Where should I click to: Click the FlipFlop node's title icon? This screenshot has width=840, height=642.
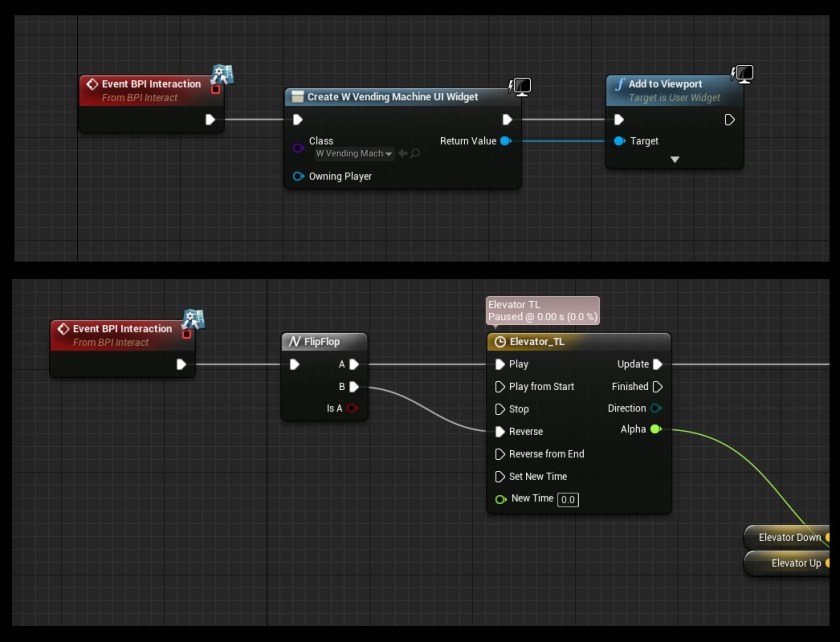[294, 342]
